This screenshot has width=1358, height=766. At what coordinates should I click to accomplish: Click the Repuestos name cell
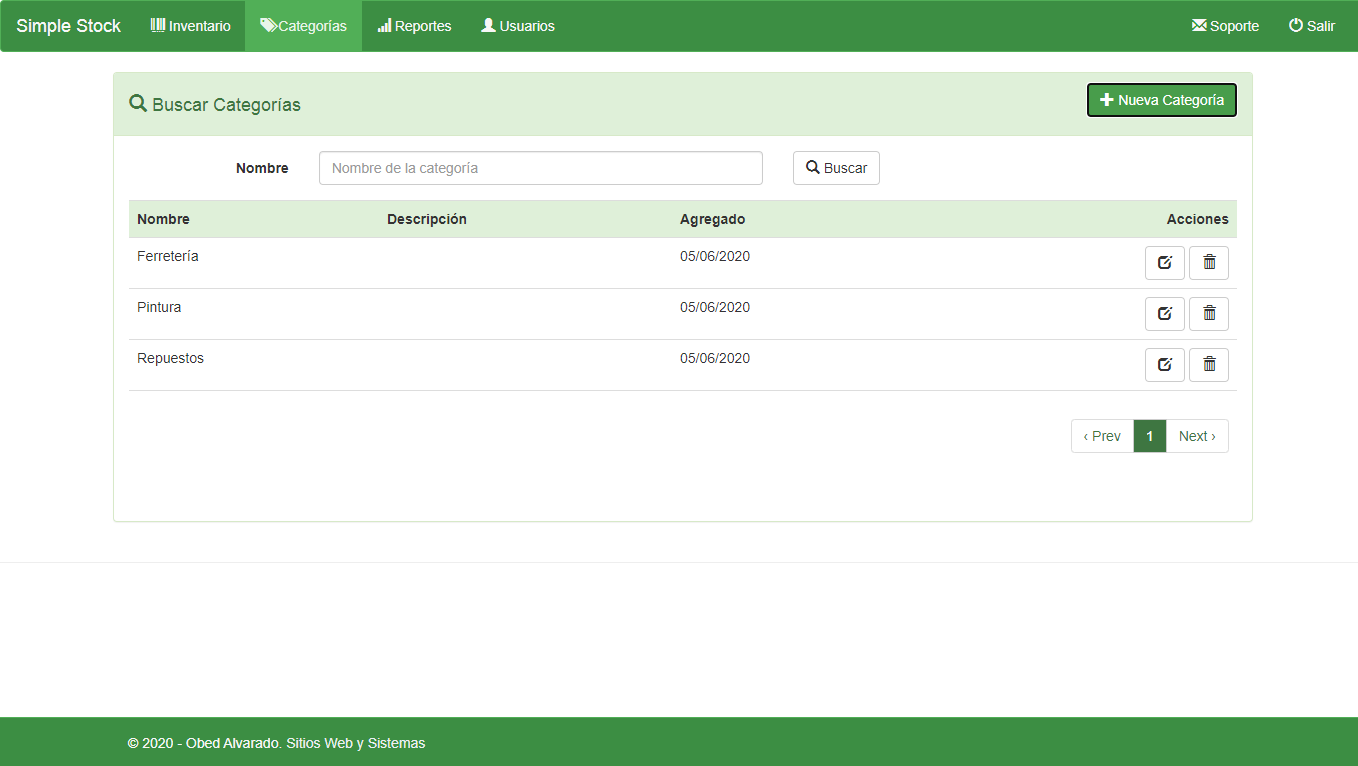coord(170,358)
